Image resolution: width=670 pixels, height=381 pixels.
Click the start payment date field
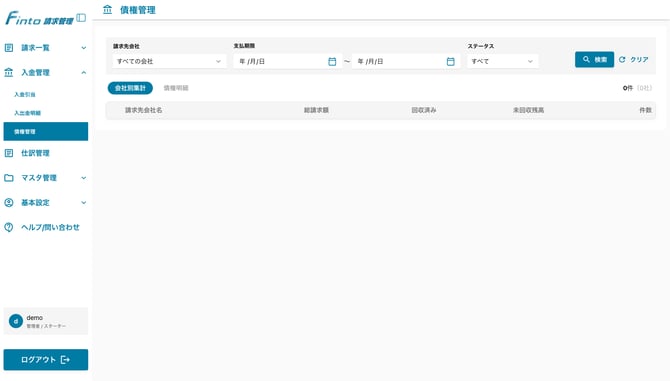[287, 62]
